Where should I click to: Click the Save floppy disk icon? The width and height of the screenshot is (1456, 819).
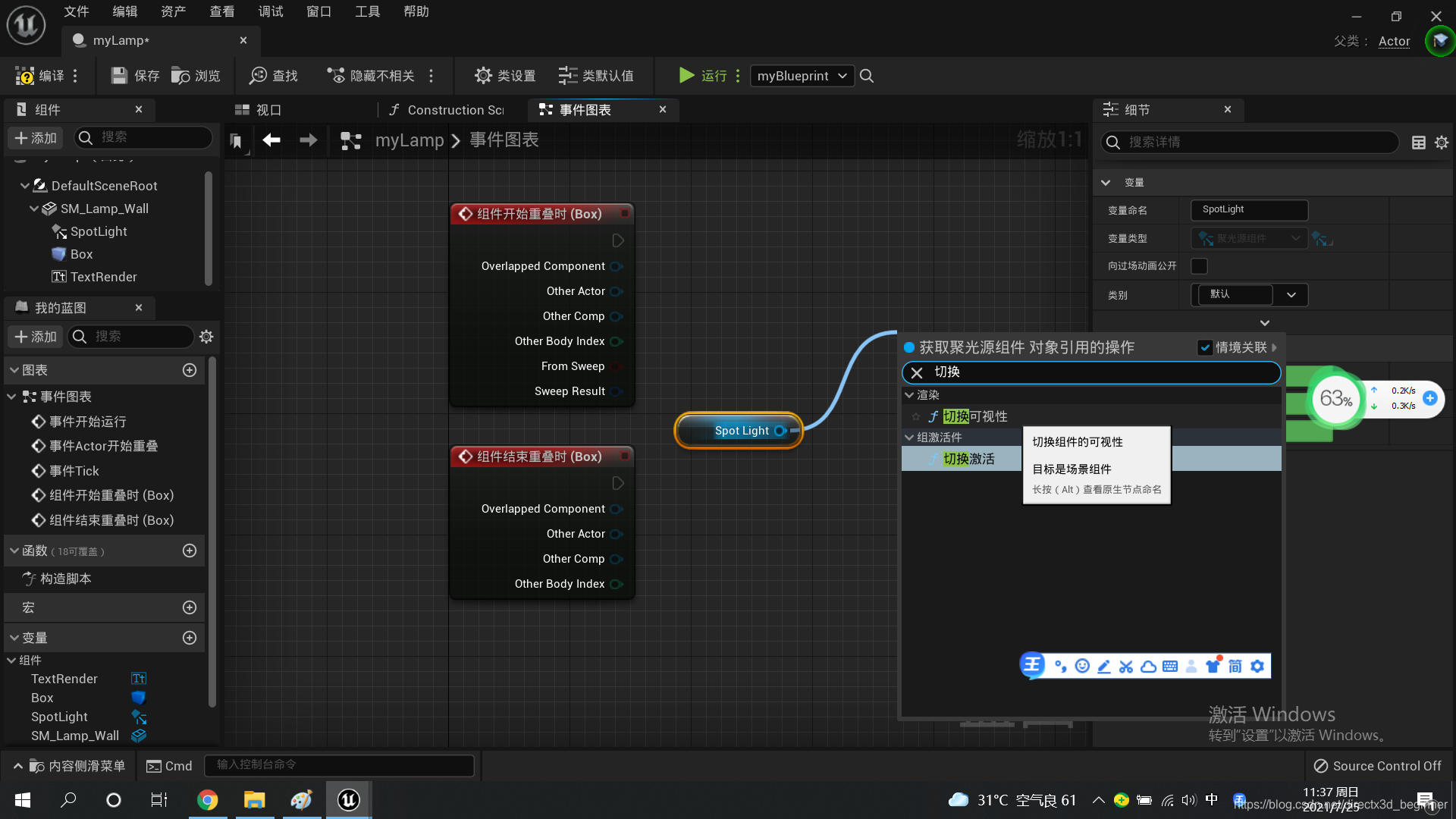[x=119, y=76]
